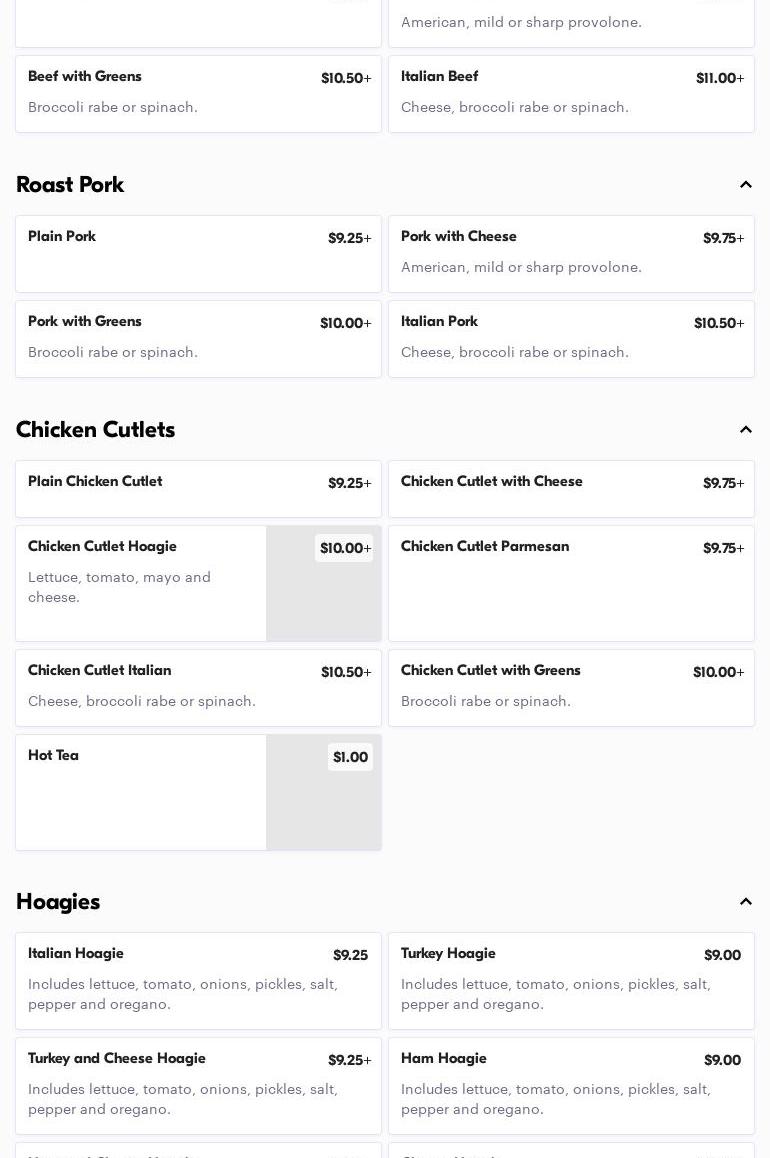Viewport: 770px width, 1158px height.
Task: Choose Turkey and Cheese Hoagie
Action: click(x=198, y=1086)
